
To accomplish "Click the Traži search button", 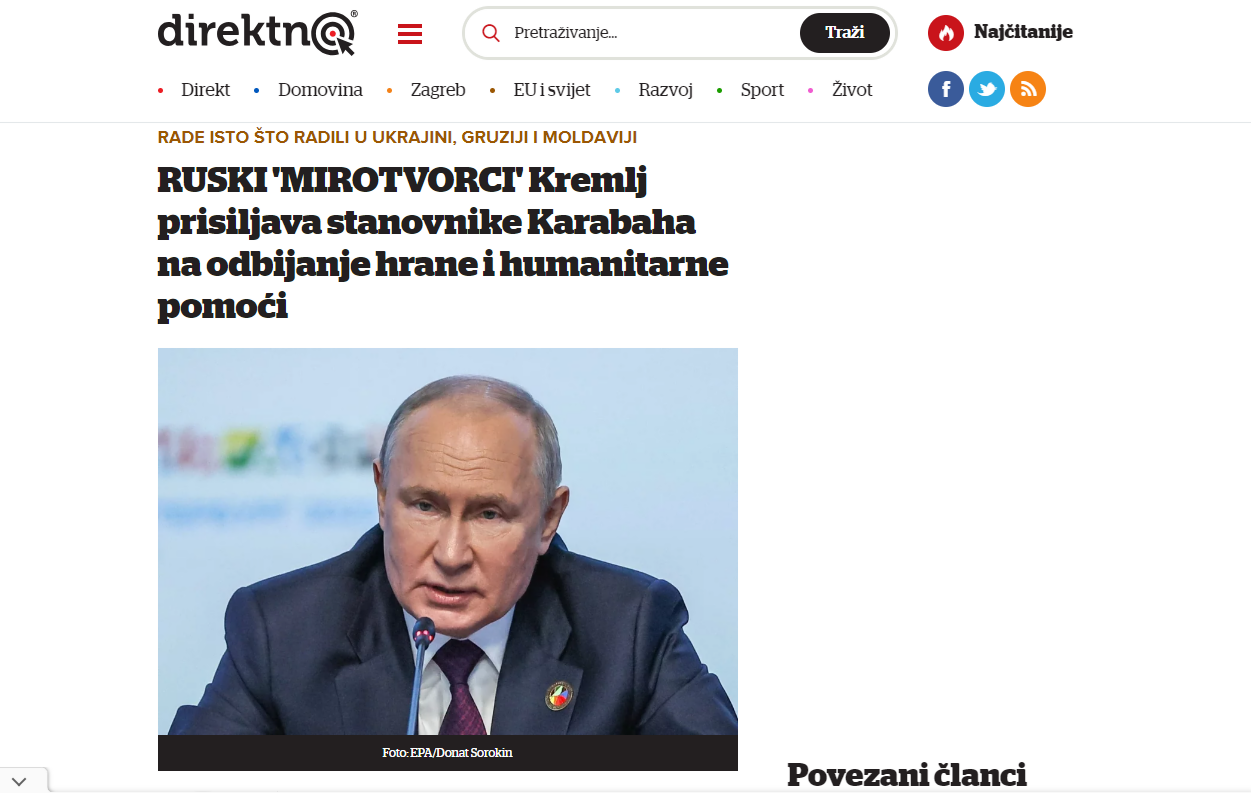I will pyautogui.click(x=845, y=33).
